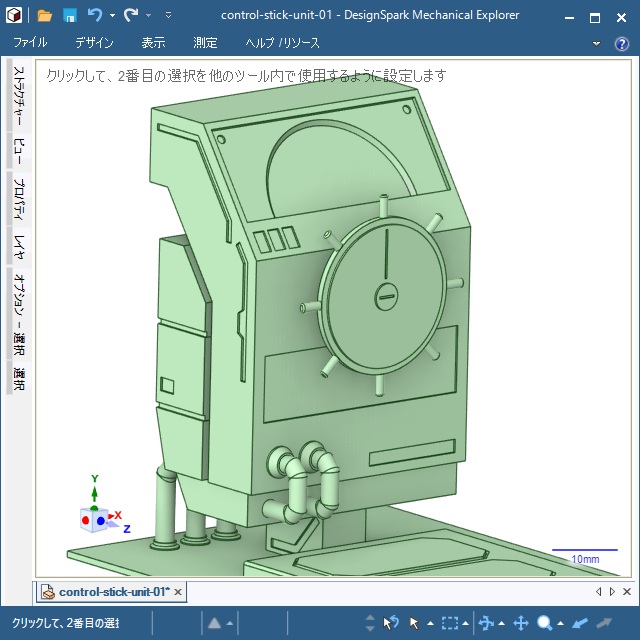Viewport: 640px width, 640px height.
Task: Select the Pan (four-arrow) tool in status bar
Action: coord(520,623)
